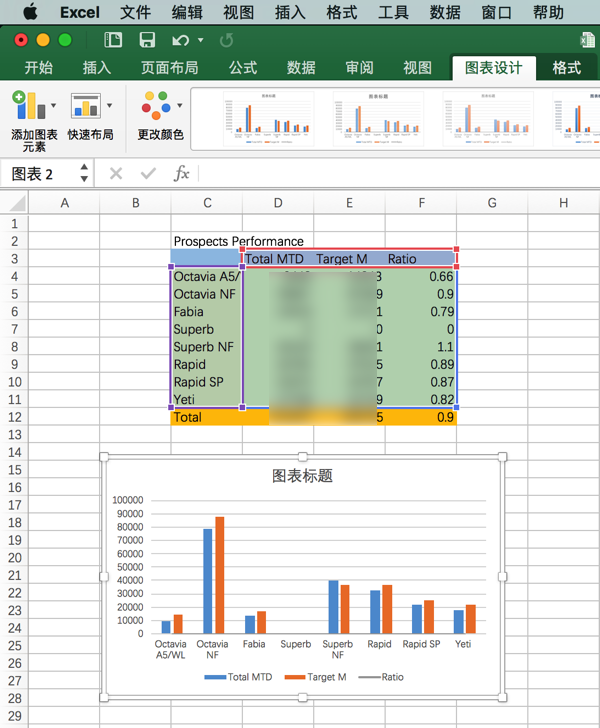This screenshot has width=600, height=728.
Task: Click the blue Superb NF bar
Action: [x=333, y=607]
